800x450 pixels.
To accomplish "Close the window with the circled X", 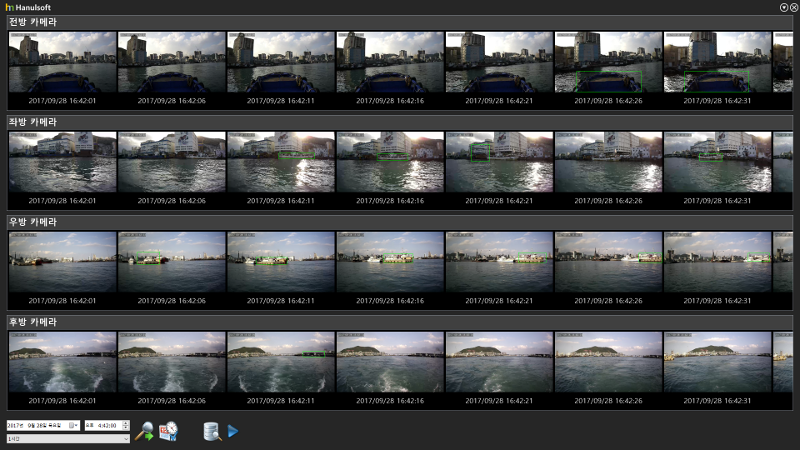I will 793,7.
